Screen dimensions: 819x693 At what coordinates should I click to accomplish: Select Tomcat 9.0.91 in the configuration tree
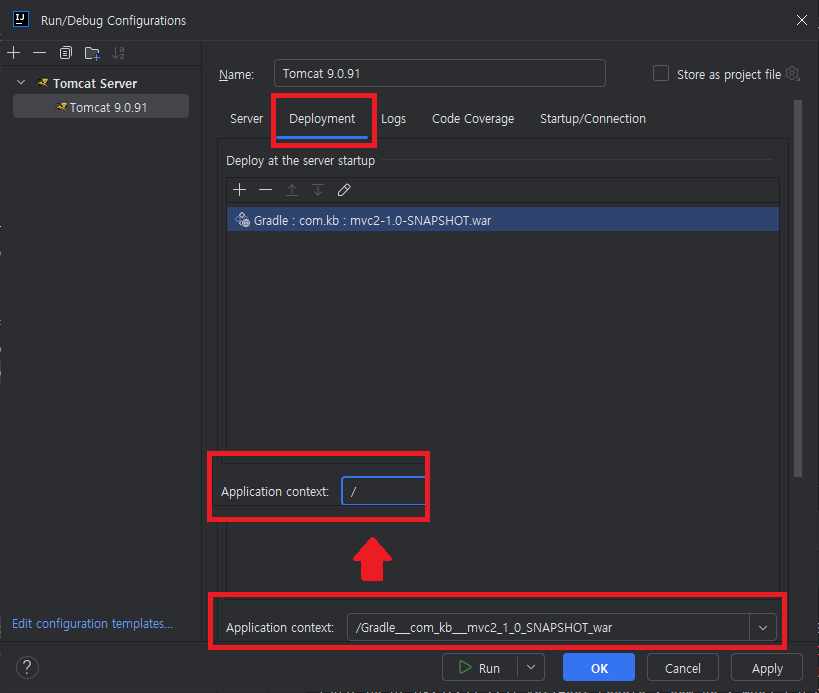coord(101,107)
